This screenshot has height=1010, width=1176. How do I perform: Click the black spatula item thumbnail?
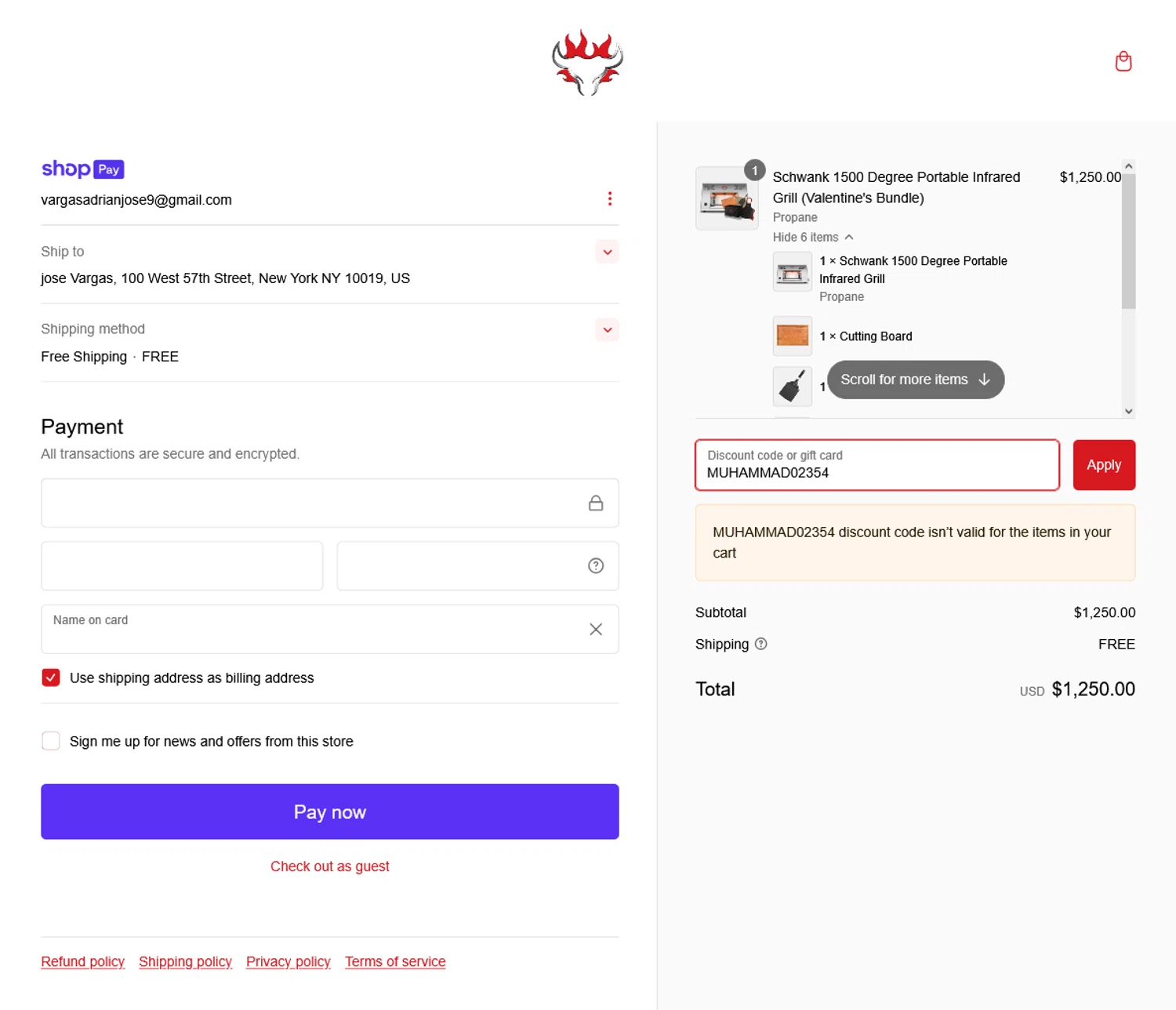tap(792, 387)
